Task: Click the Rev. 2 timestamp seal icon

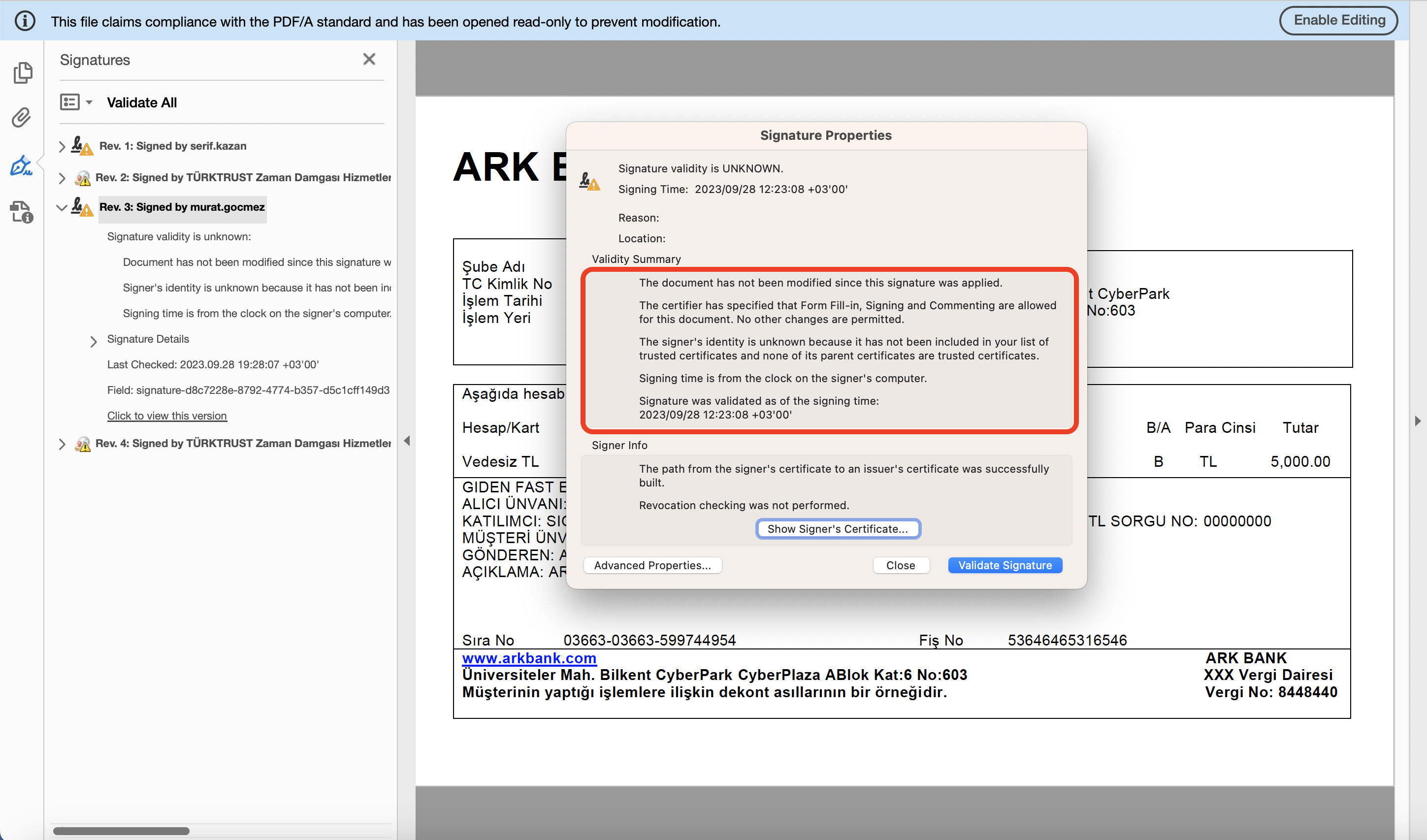Action: [83, 177]
